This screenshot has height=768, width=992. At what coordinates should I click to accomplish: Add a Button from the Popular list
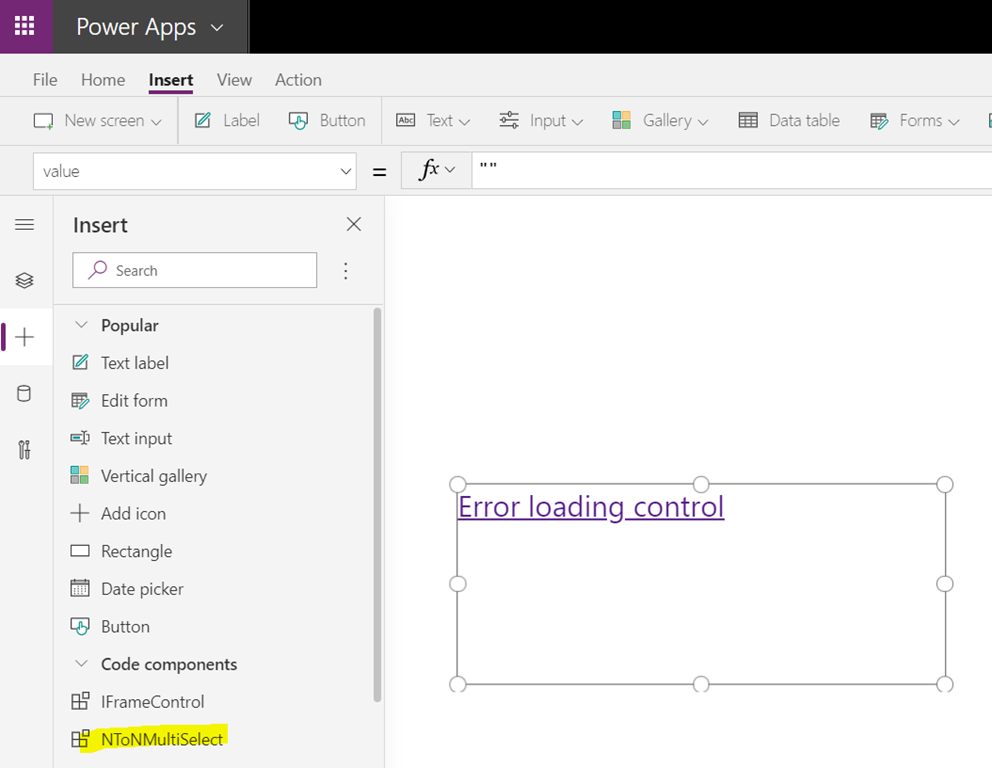125,627
